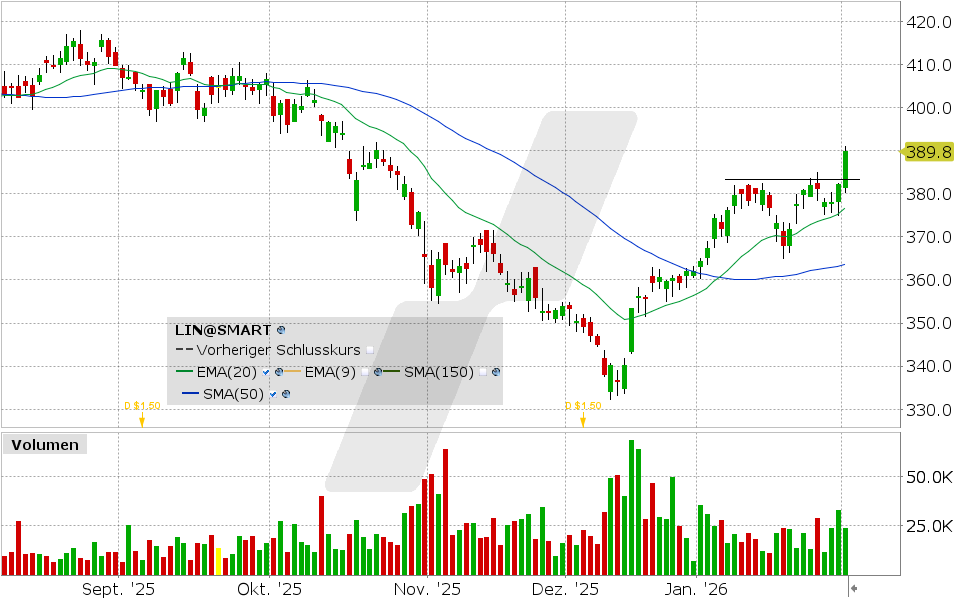Click the LIN@SMART symbol label
This screenshot has width=960, height=600.
pyautogui.click(x=222, y=329)
